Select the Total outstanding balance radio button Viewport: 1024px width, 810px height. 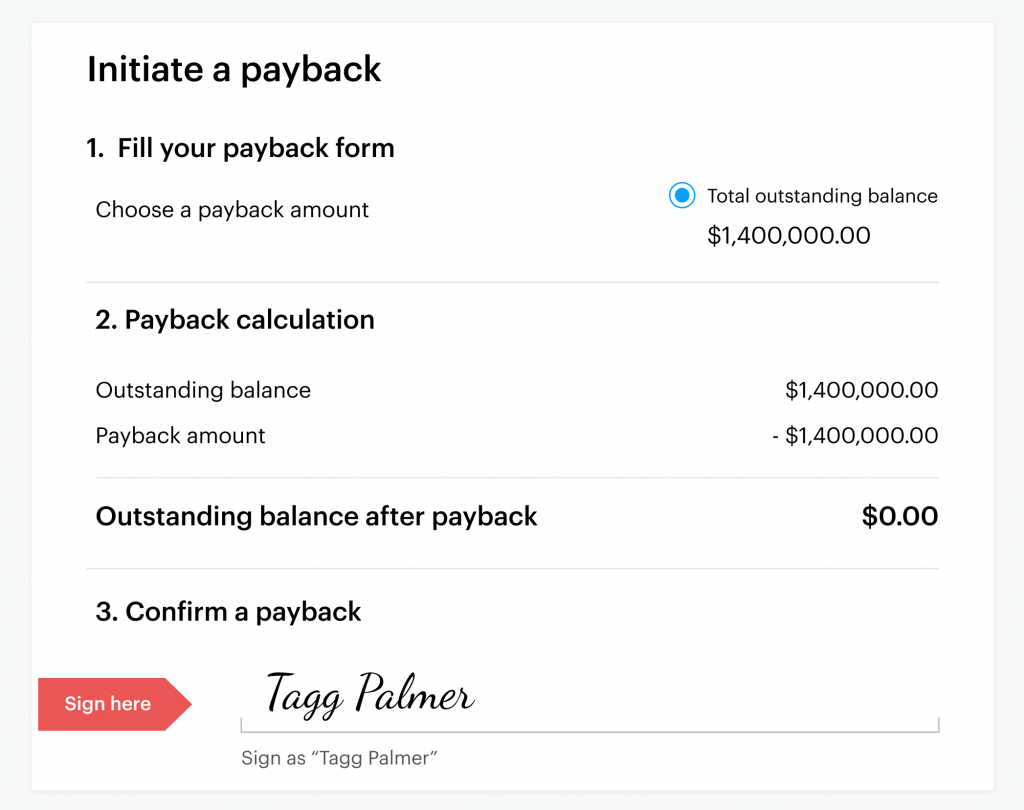pos(681,196)
